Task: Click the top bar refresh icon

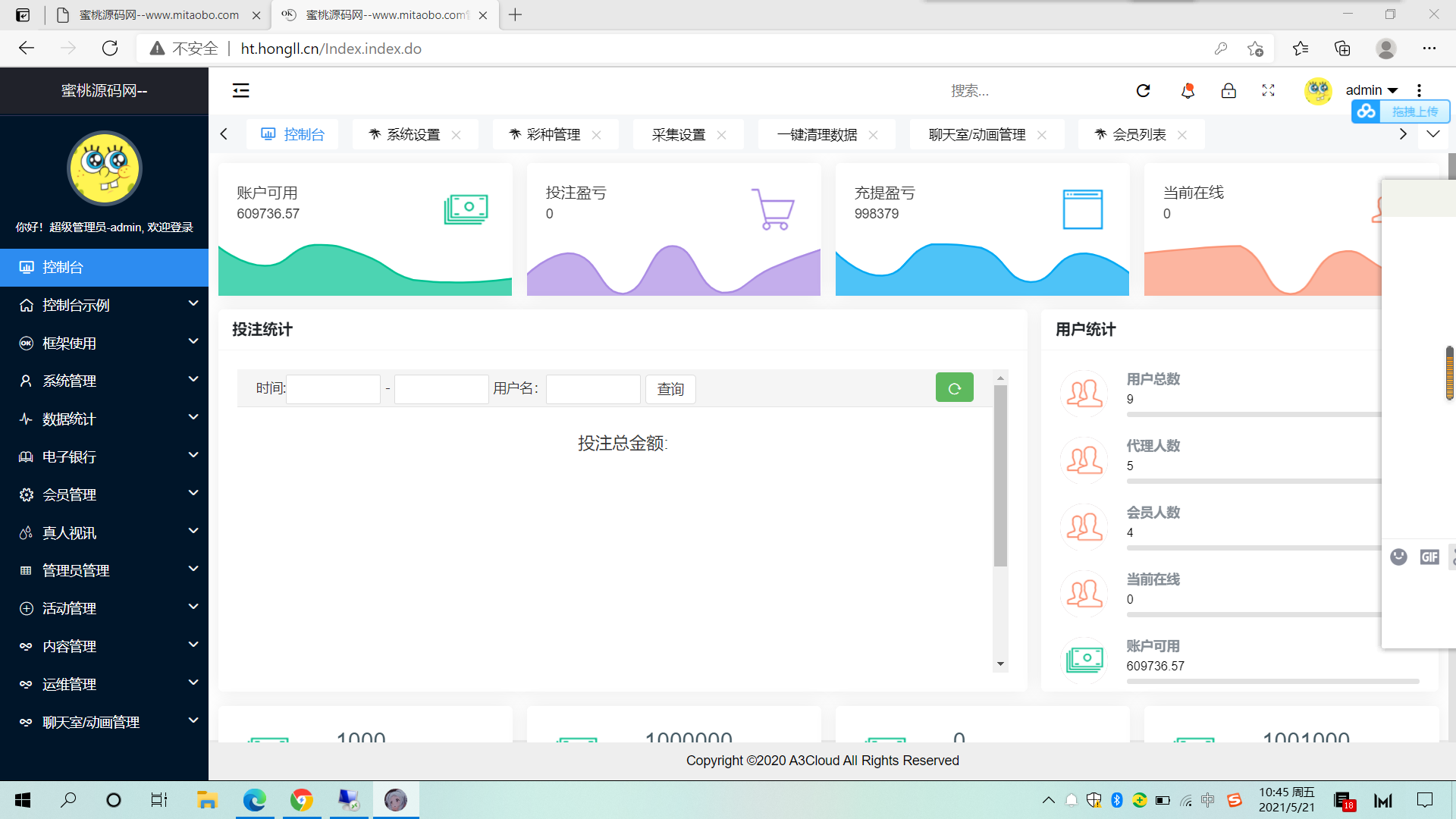Action: point(1143,91)
